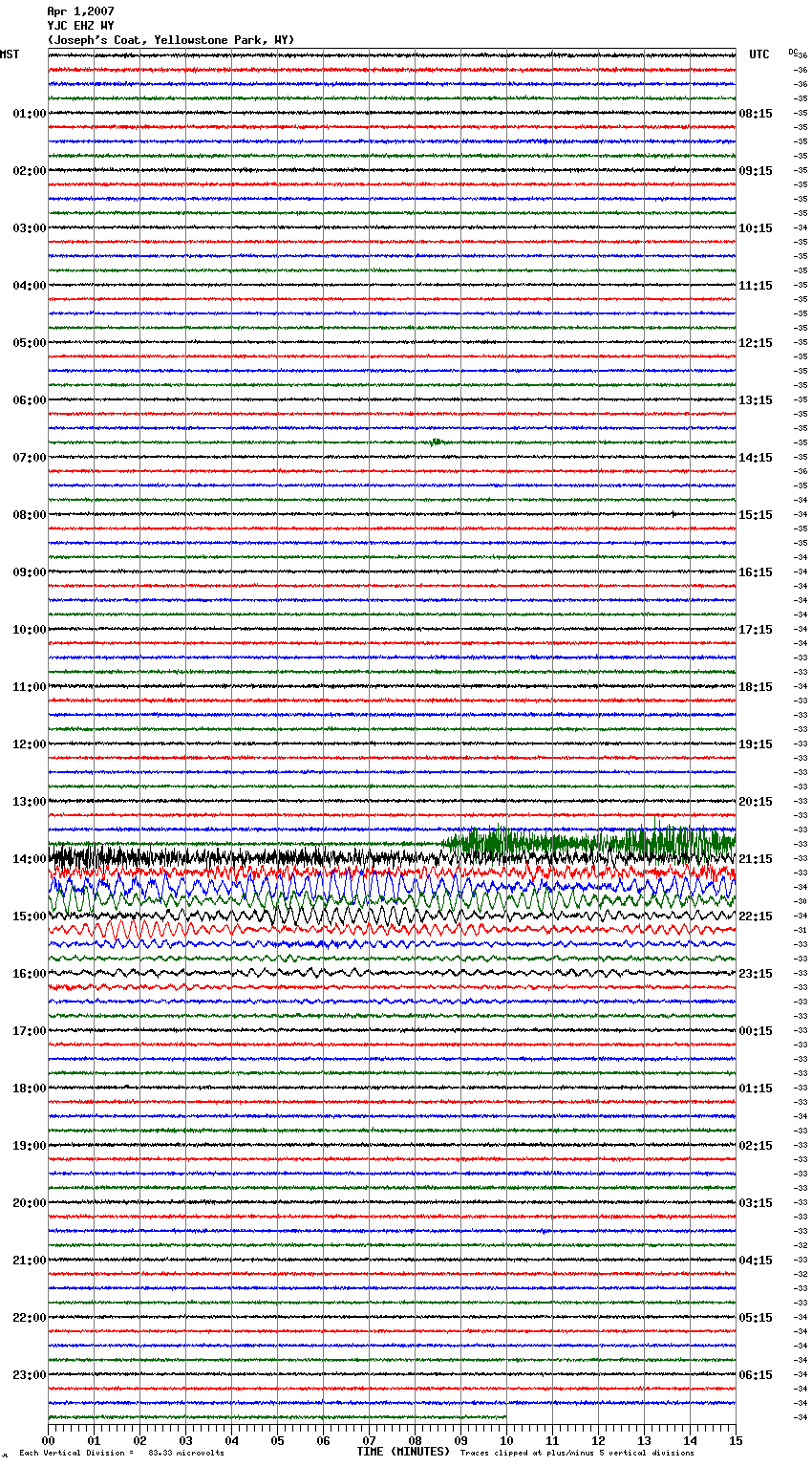
Task: Click the minute 05 tick label on bottom axis
Action: click(277, 1440)
